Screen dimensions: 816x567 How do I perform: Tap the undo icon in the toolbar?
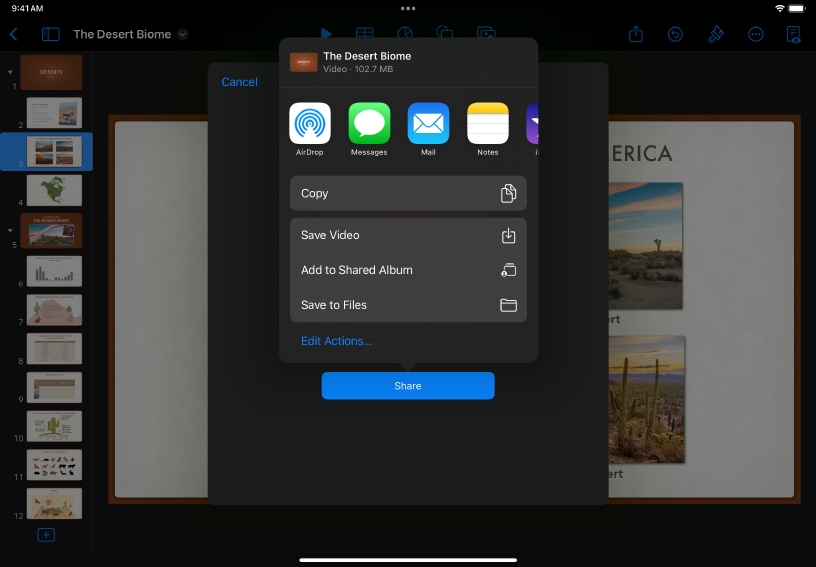[675, 34]
